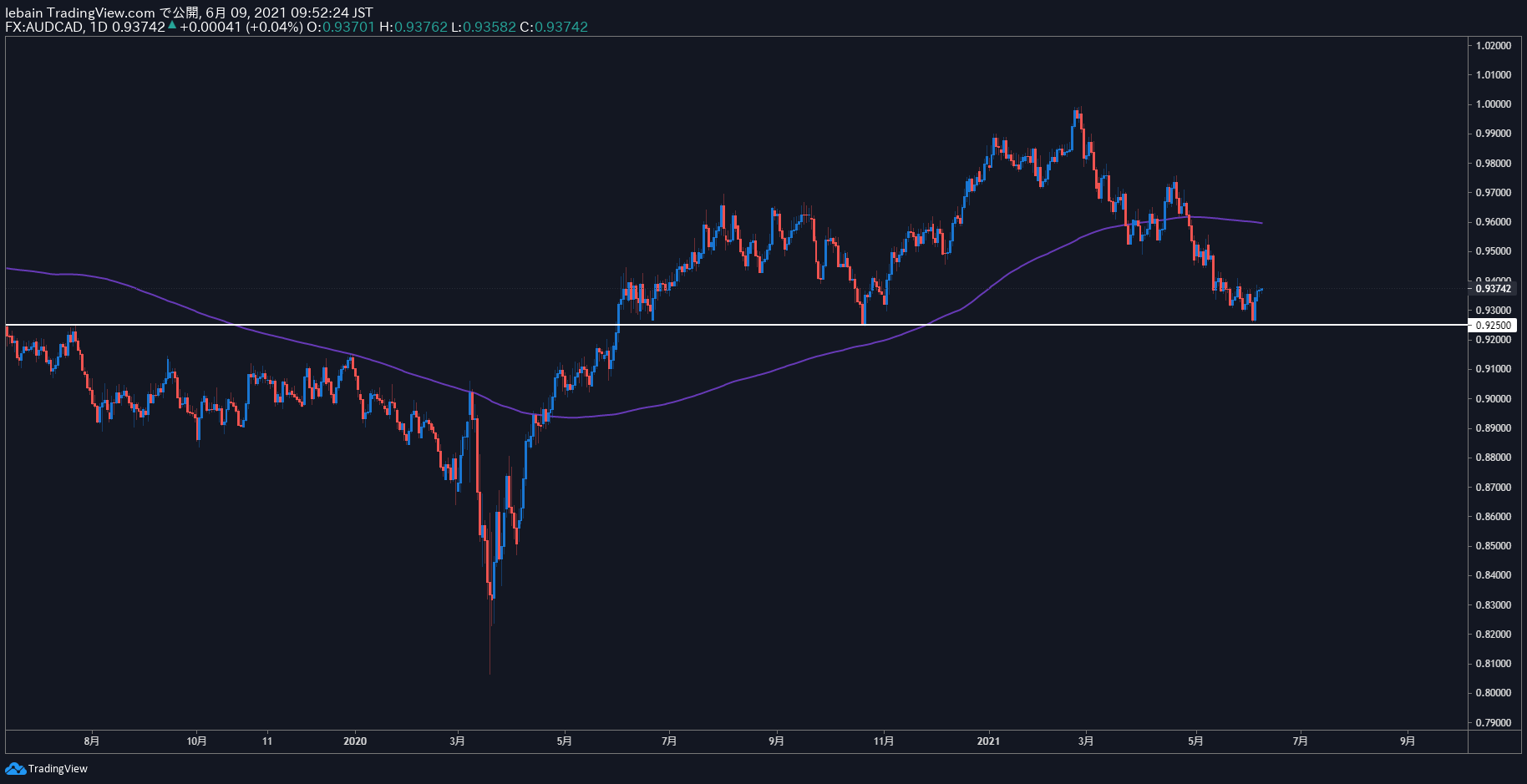Click the +0.00041 (+0.04%) change value

[x=241, y=27]
